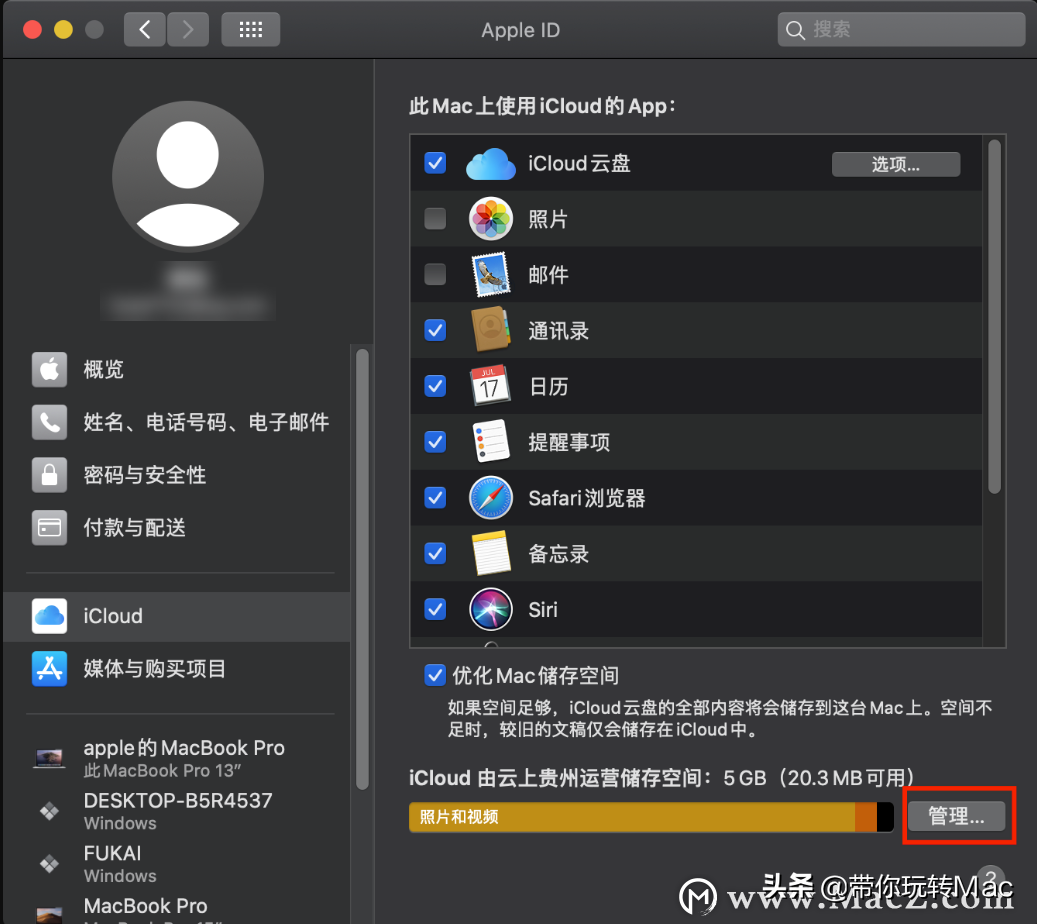Open 姓名、电话号码、电子邮件 section
The width and height of the screenshot is (1037, 924).
coord(179,422)
